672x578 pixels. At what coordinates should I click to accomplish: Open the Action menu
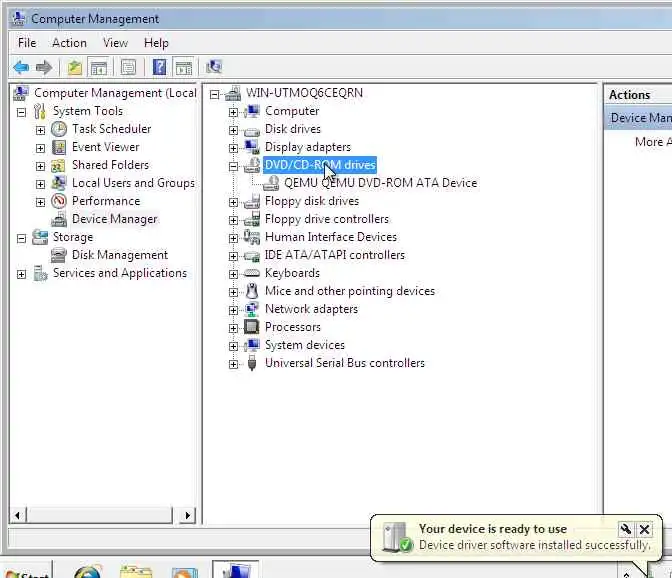[x=69, y=43]
